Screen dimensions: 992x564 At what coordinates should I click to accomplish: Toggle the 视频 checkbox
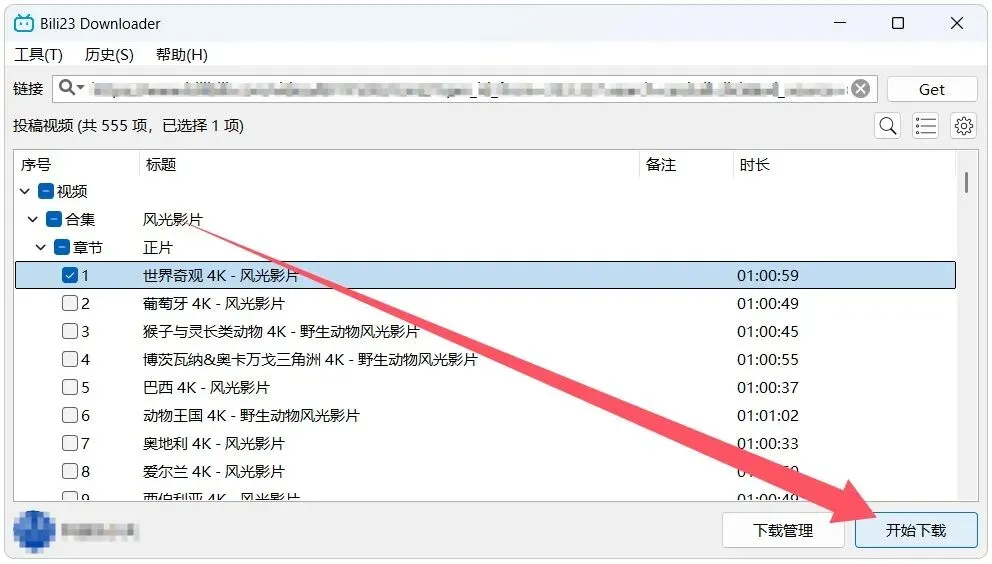tap(46, 191)
